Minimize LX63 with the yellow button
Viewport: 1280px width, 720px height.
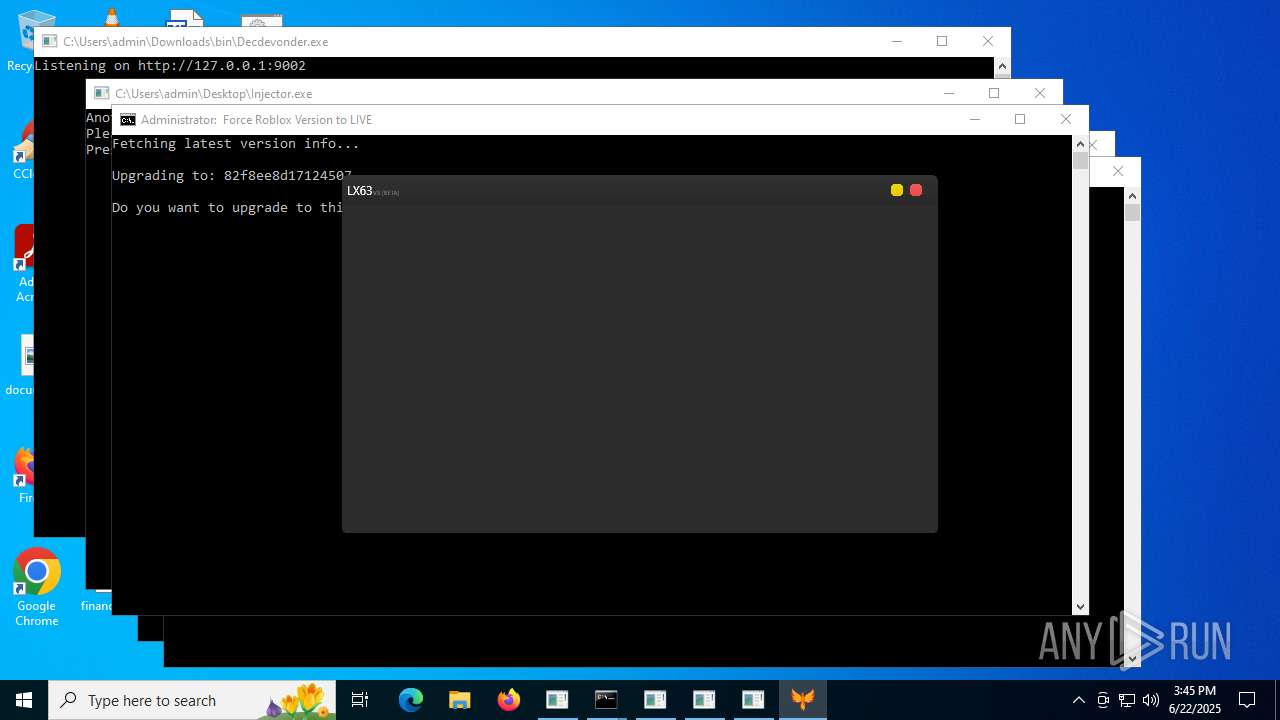897,190
